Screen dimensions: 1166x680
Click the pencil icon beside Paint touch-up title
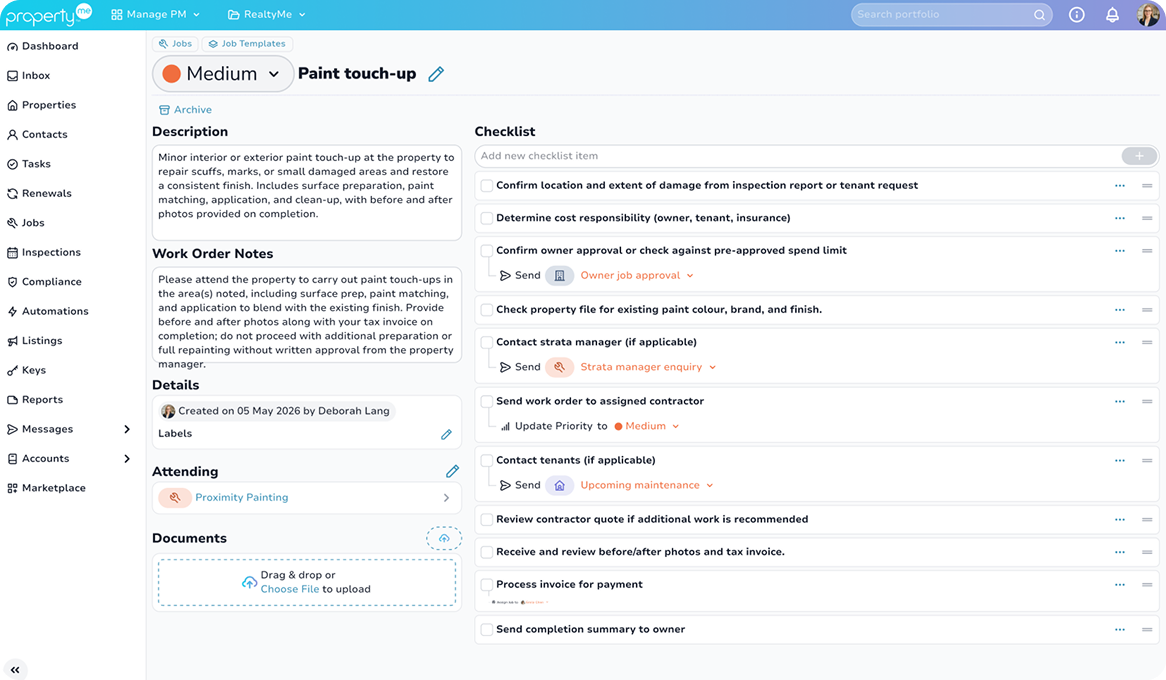pyautogui.click(x=437, y=74)
